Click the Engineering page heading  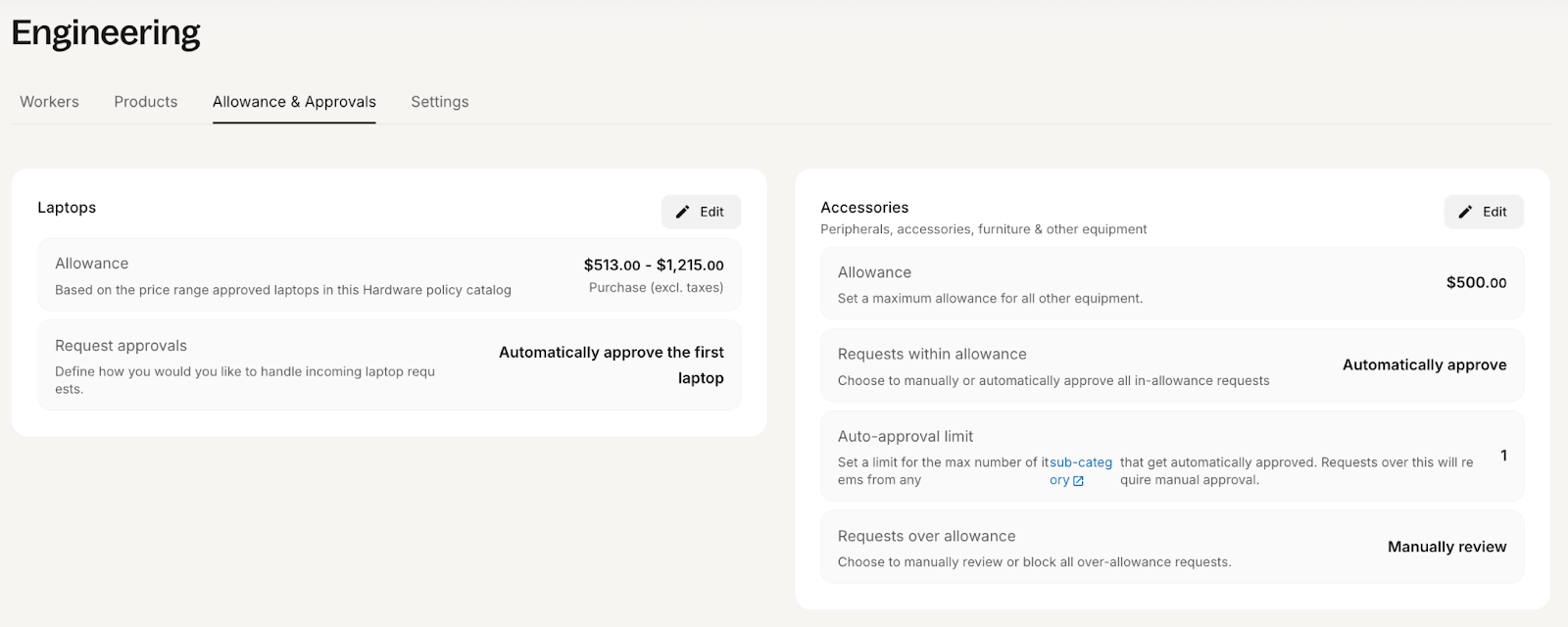[x=106, y=33]
